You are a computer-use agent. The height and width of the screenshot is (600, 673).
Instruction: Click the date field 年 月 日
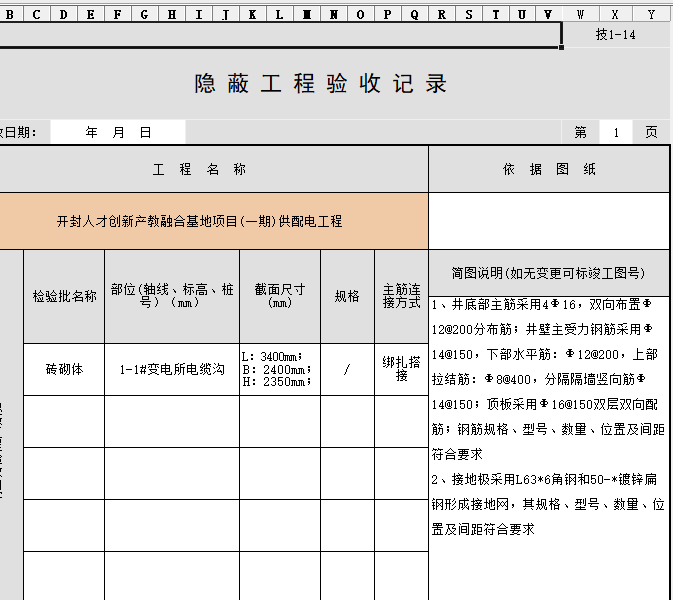point(118,132)
